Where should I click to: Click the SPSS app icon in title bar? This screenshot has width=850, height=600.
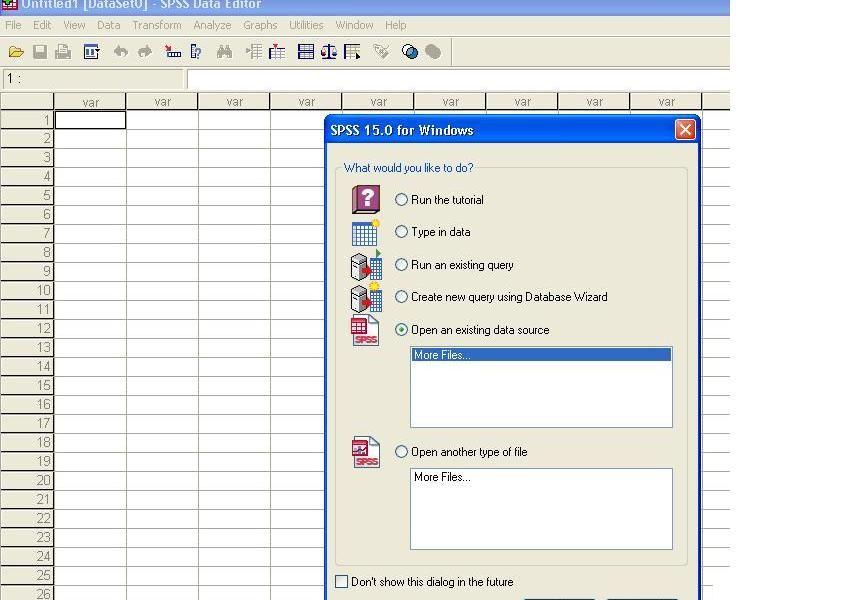coord(9,5)
